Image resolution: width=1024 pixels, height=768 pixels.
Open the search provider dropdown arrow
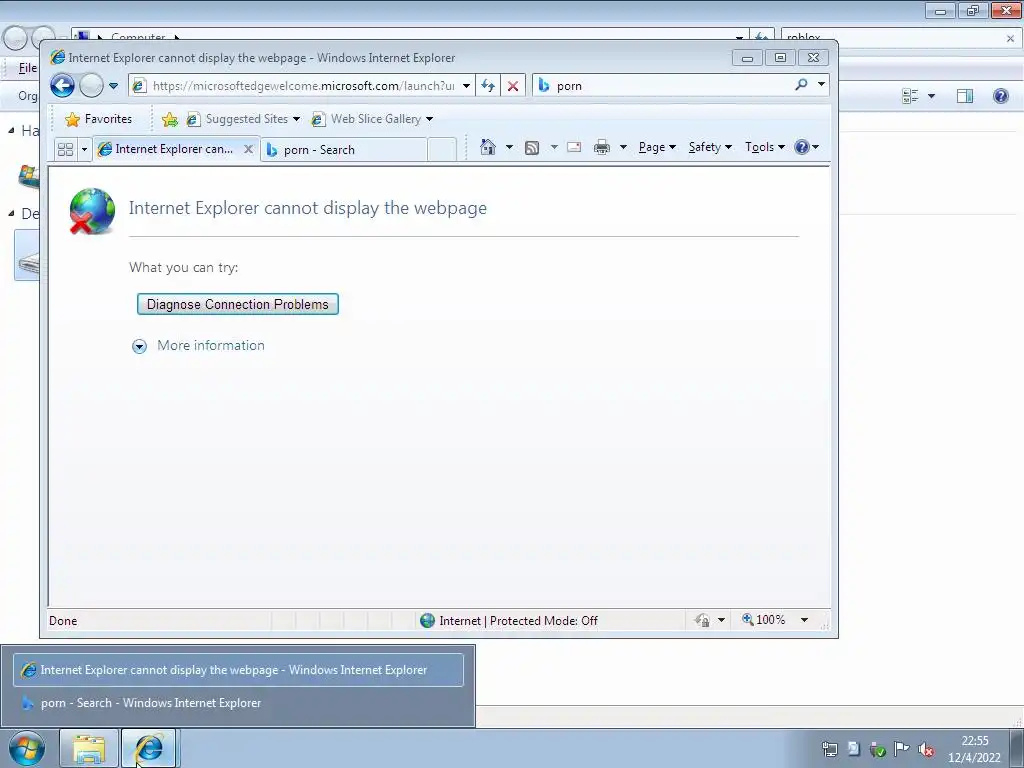(822, 85)
